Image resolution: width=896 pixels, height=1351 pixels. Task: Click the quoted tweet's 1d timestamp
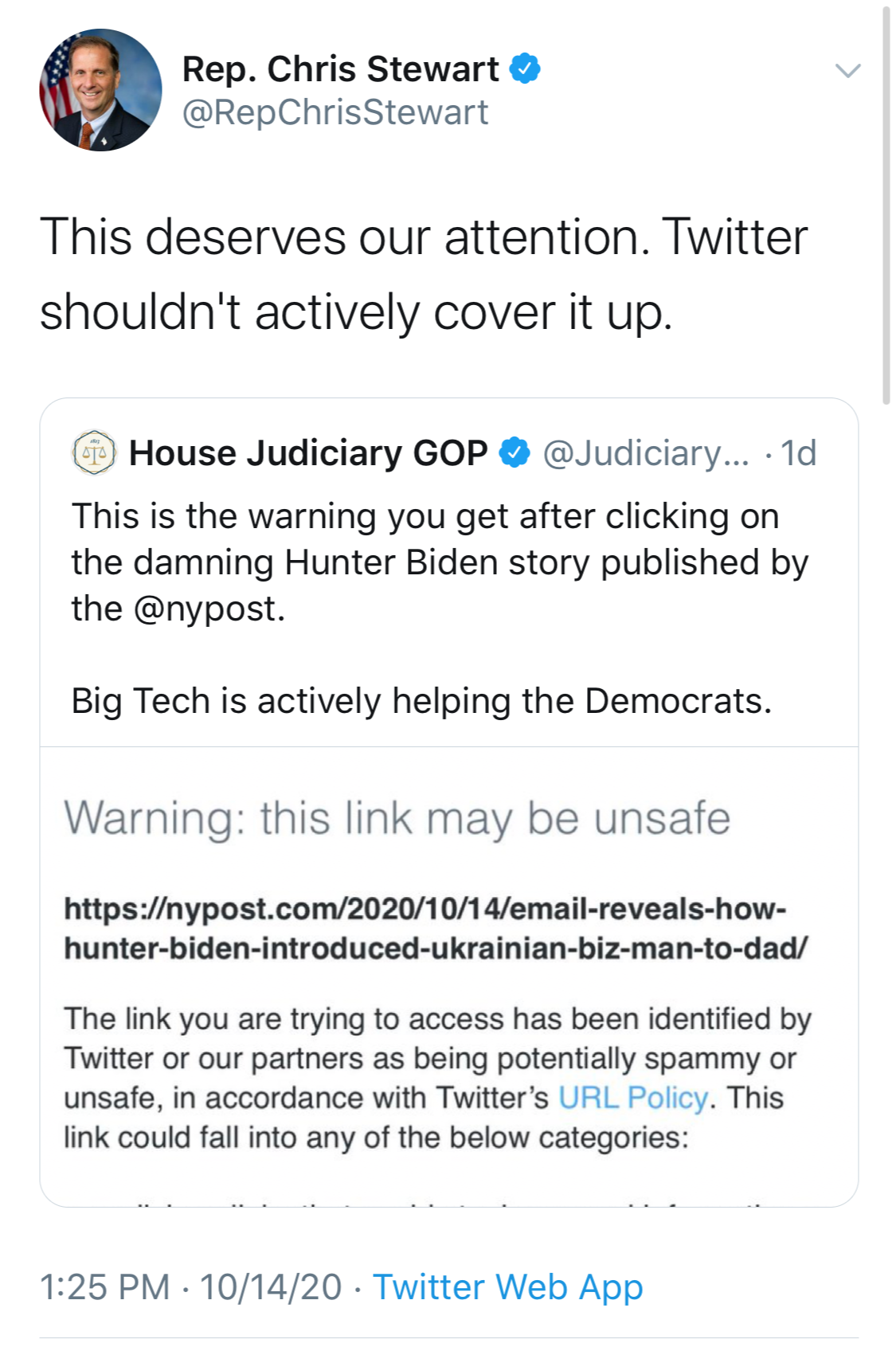click(798, 453)
